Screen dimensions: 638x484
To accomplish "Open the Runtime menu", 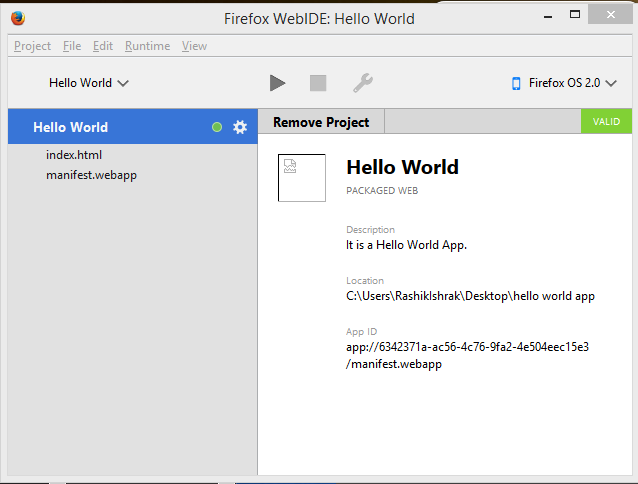I will 147,46.
